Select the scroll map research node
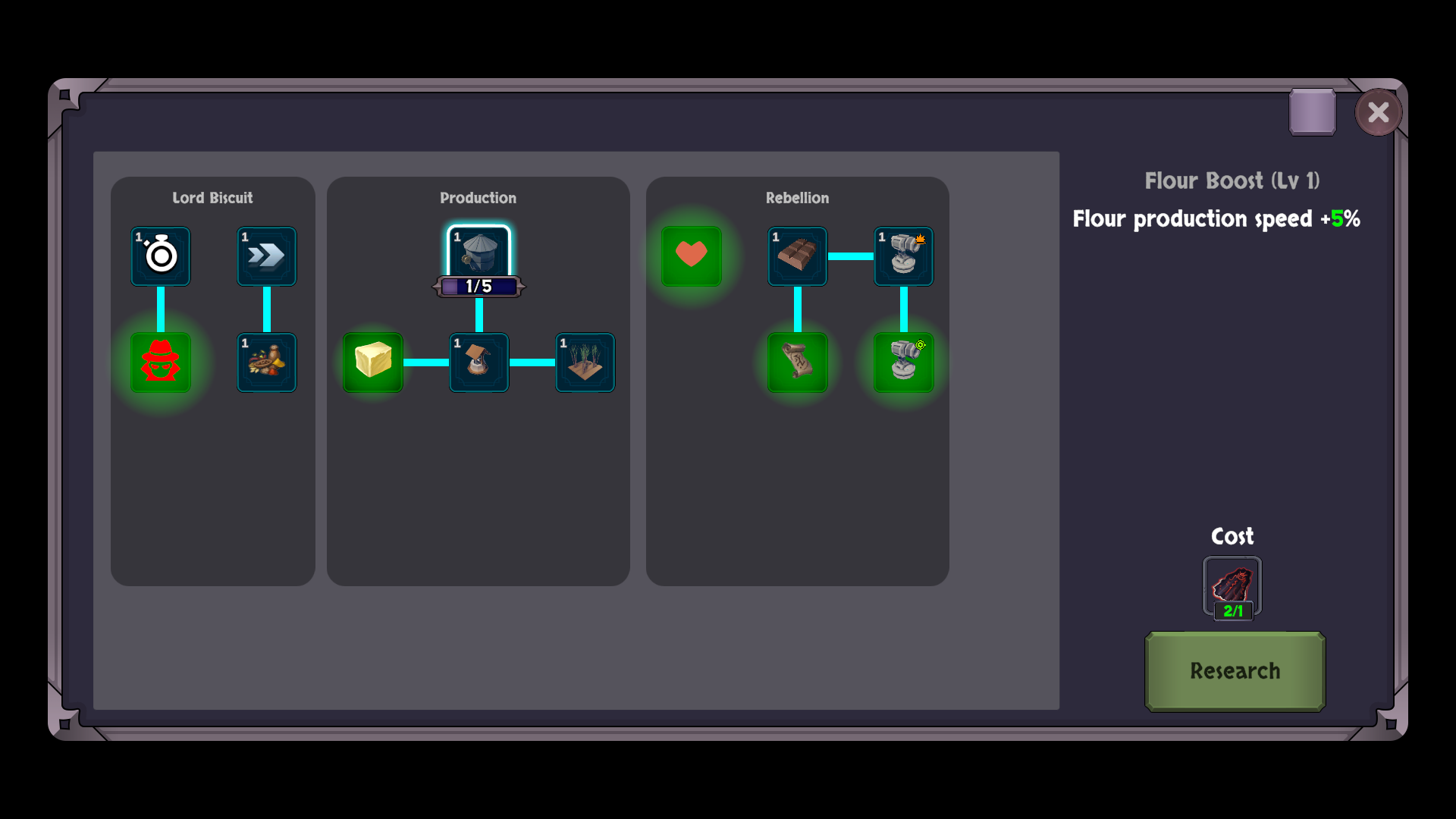The height and width of the screenshot is (819, 1456). (798, 362)
